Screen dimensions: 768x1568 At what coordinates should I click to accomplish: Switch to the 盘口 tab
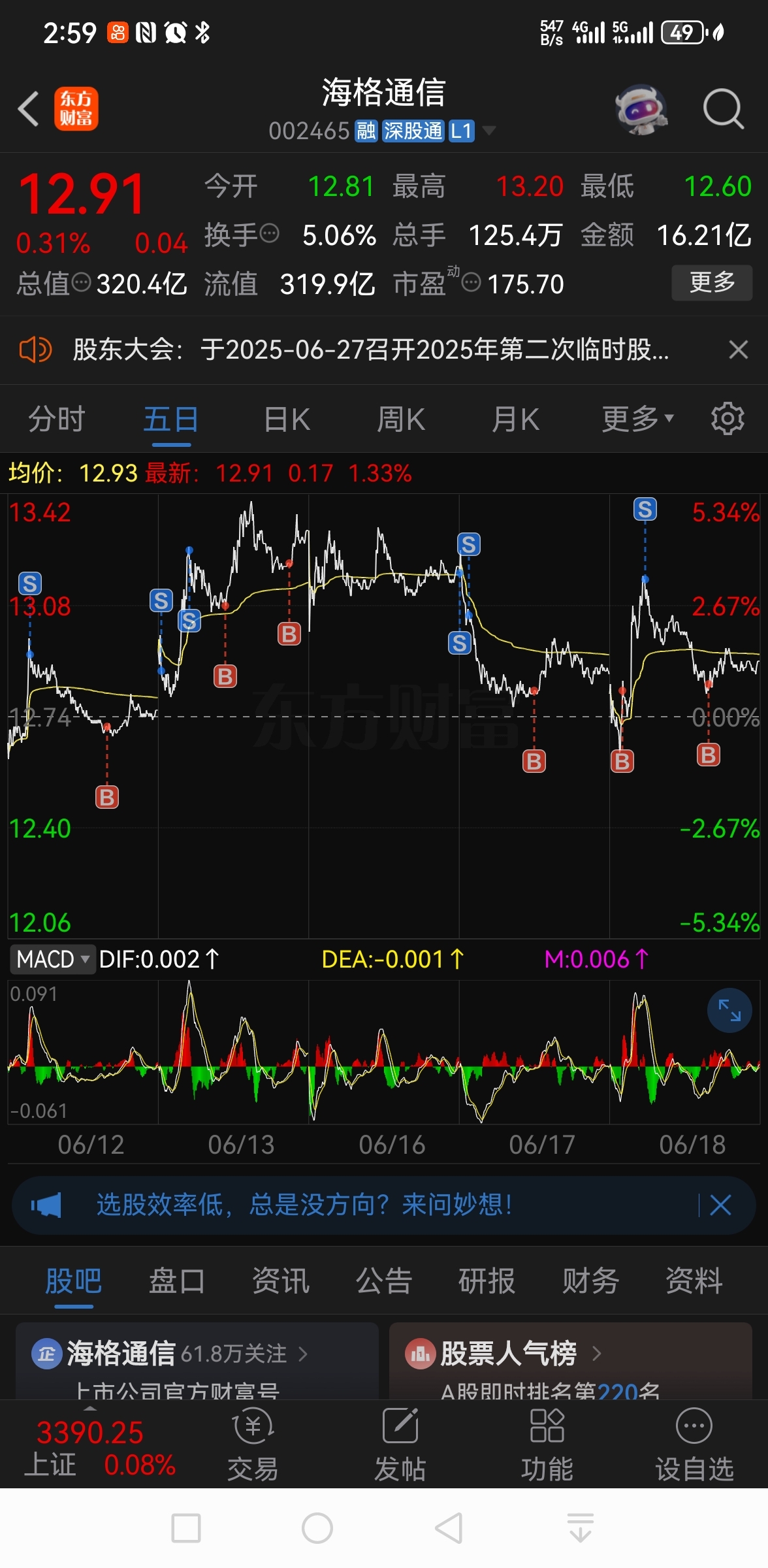(177, 1281)
